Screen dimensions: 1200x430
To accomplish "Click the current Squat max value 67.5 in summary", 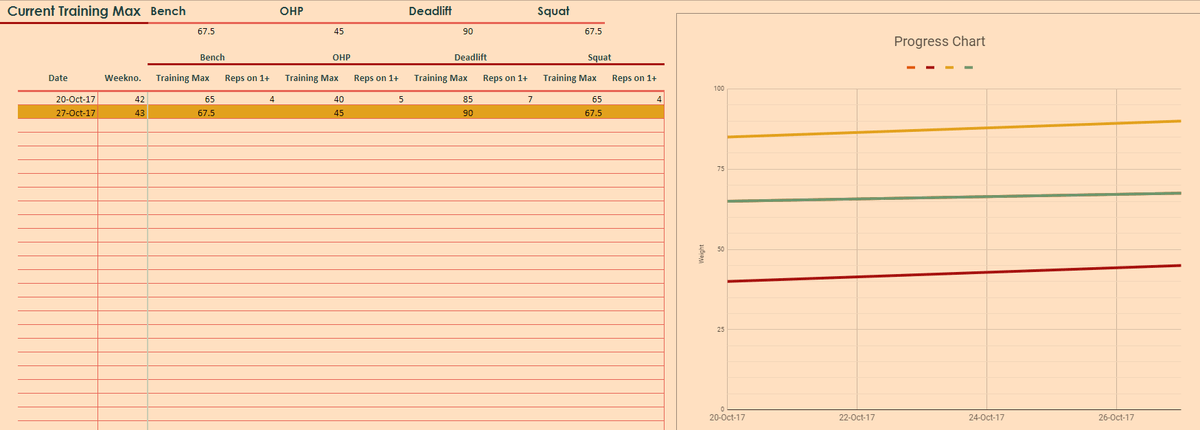I will (x=593, y=32).
